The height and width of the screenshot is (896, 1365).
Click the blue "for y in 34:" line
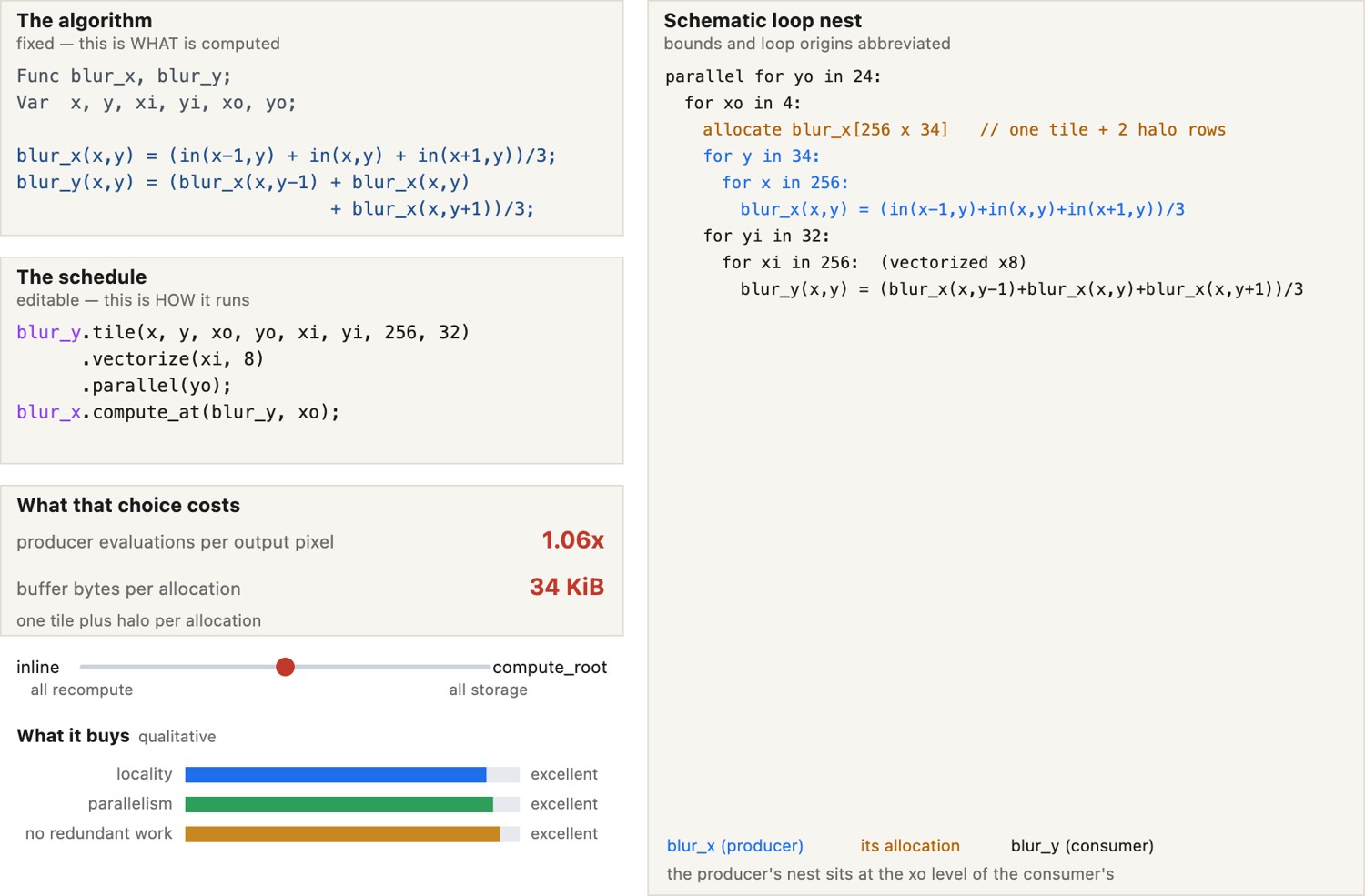[762, 156]
